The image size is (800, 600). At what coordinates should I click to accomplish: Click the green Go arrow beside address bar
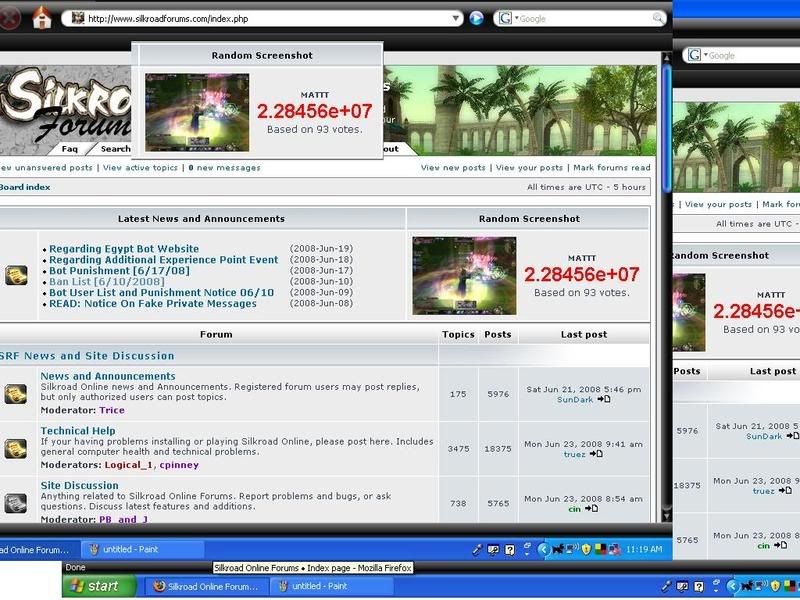tap(476, 18)
